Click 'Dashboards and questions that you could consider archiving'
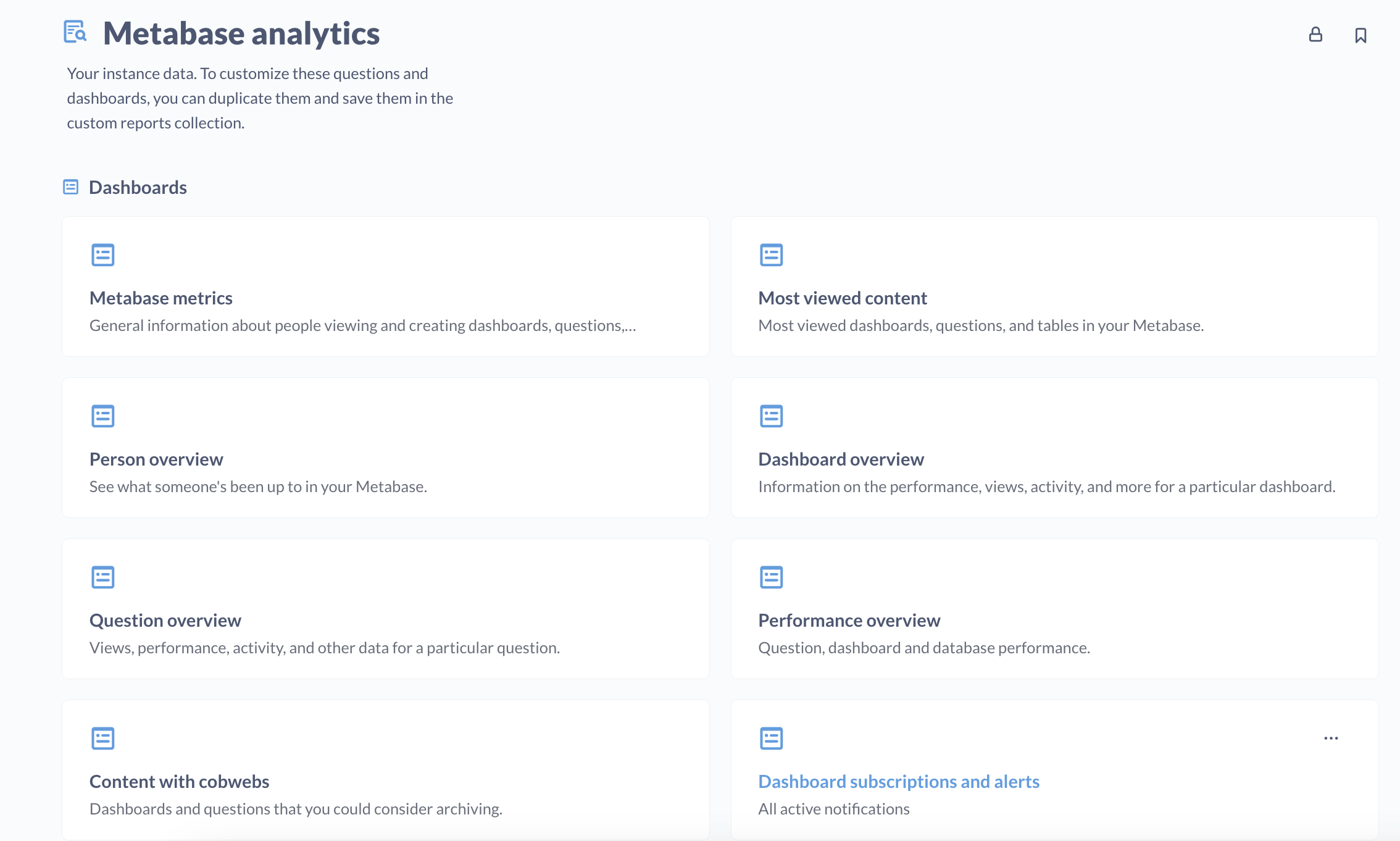The width and height of the screenshot is (1400, 841). (x=296, y=809)
